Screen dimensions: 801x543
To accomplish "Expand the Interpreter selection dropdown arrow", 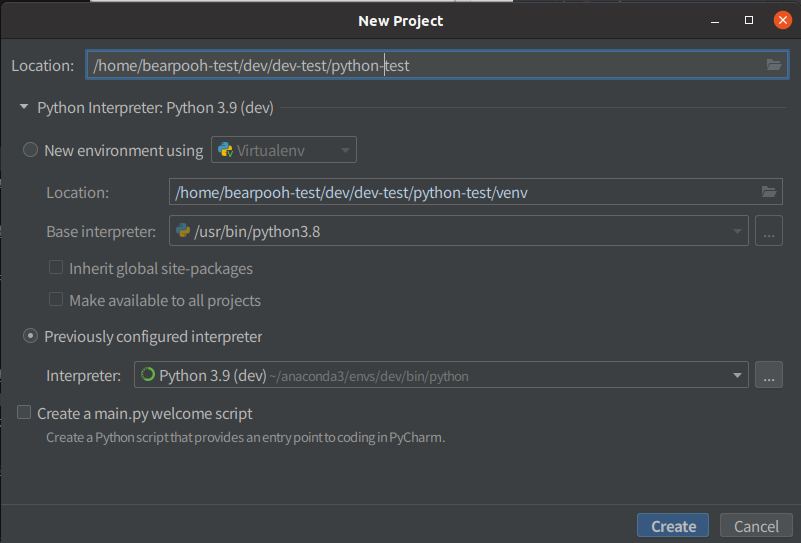I will point(738,376).
